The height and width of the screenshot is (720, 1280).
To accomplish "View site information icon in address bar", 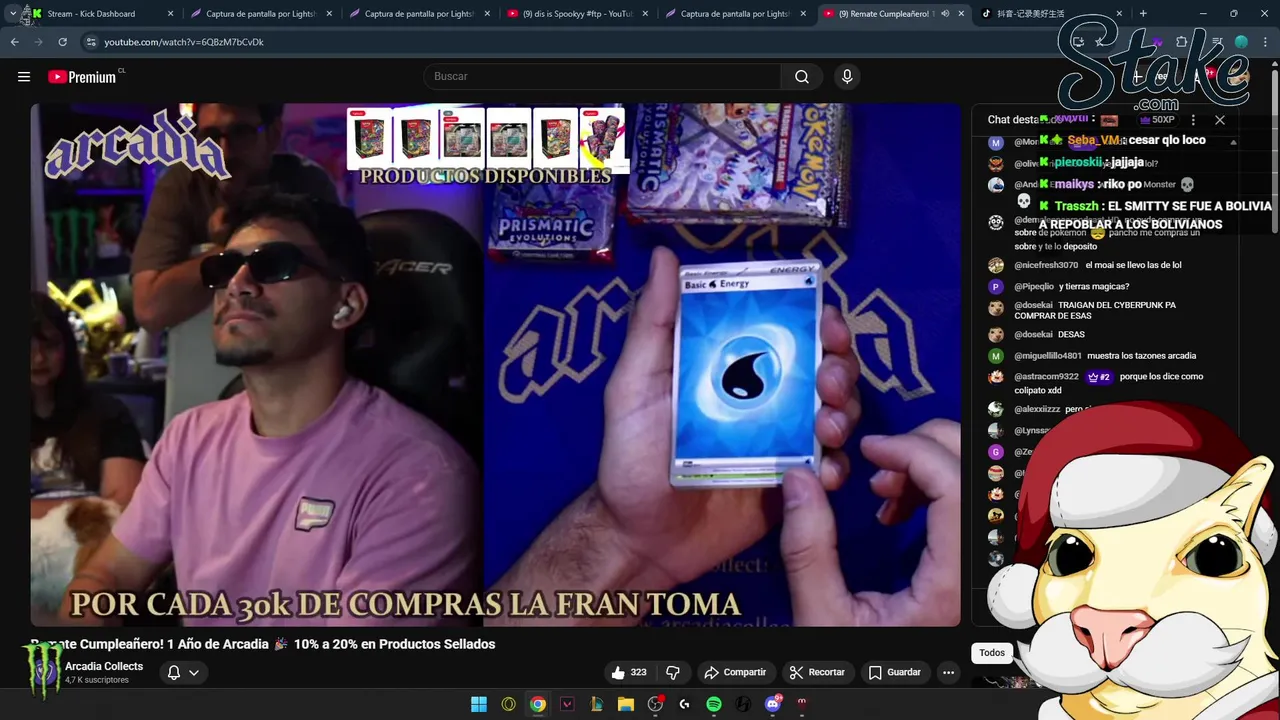I will pos(91,42).
